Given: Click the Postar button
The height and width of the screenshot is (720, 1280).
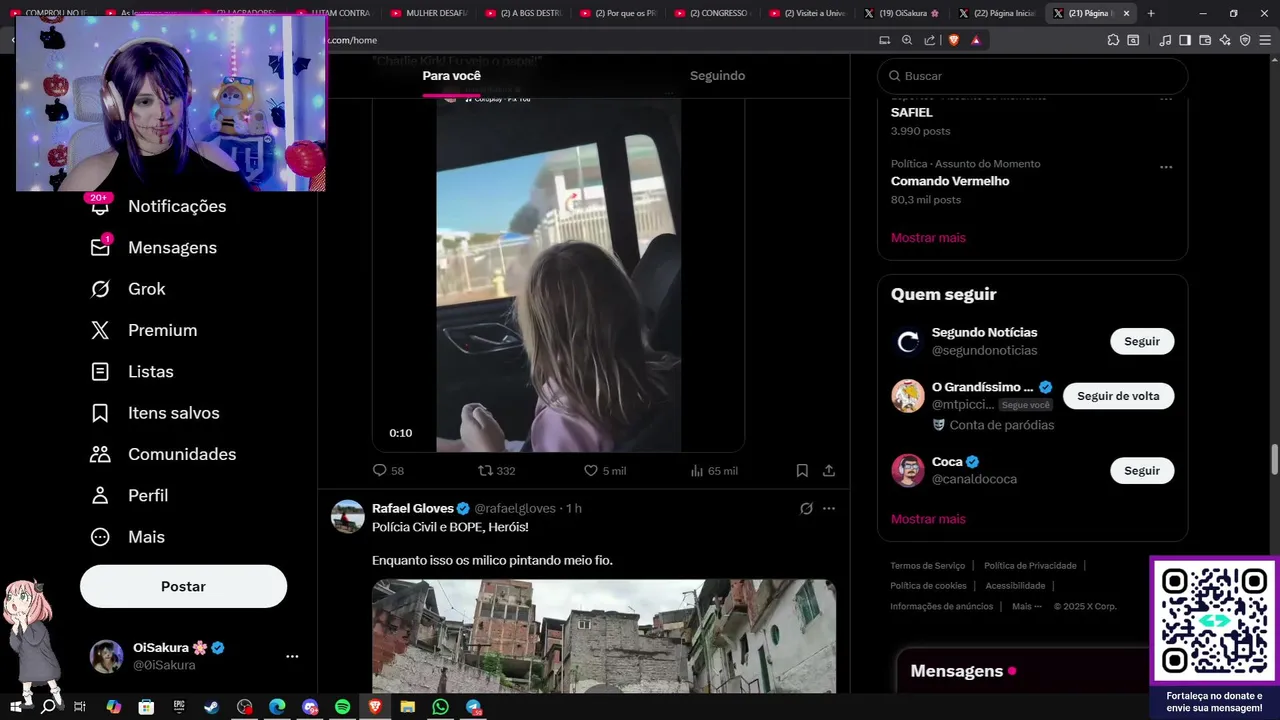Looking at the screenshot, I should pyautogui.click(x=183, y=586).
